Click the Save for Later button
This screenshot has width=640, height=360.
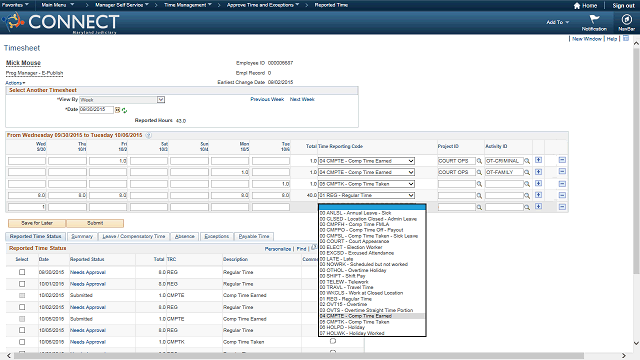tap(37, 223)
